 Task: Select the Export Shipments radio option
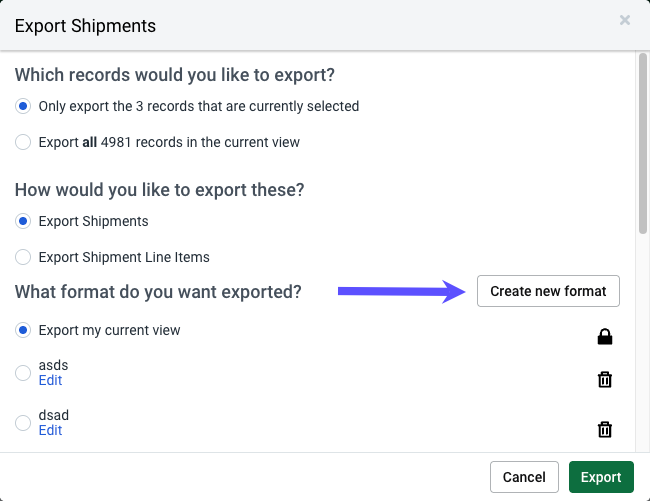click(23, 221)
